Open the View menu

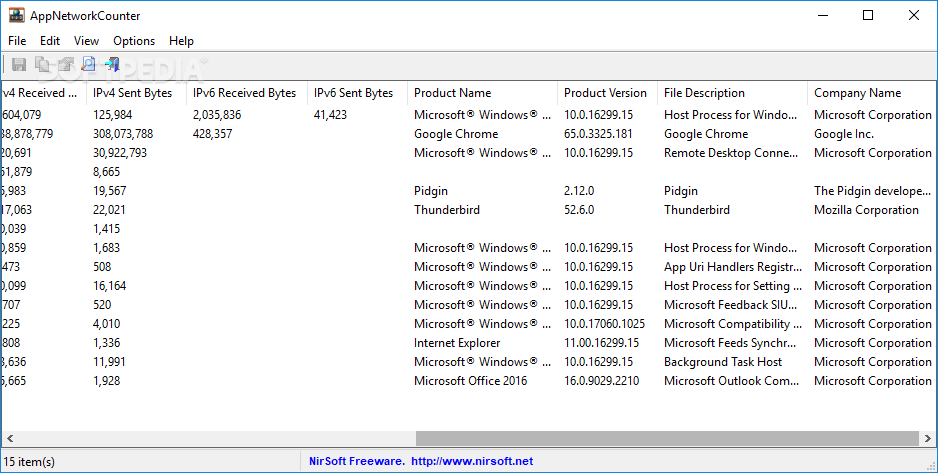[x=86, y=41]
